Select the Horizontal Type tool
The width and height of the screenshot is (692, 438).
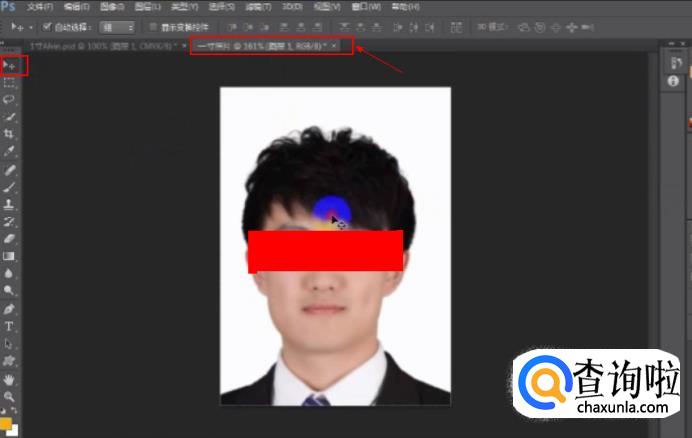tap(10, 326)
